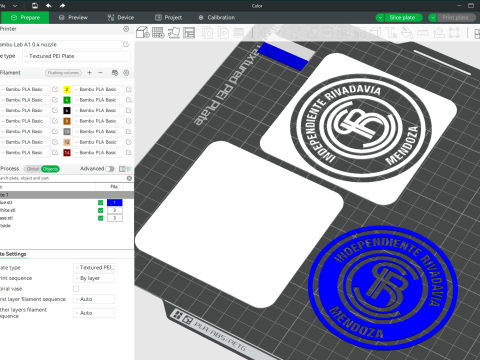
Task: Click the dark red filament 14 swatch
Action: click(67, 153)
